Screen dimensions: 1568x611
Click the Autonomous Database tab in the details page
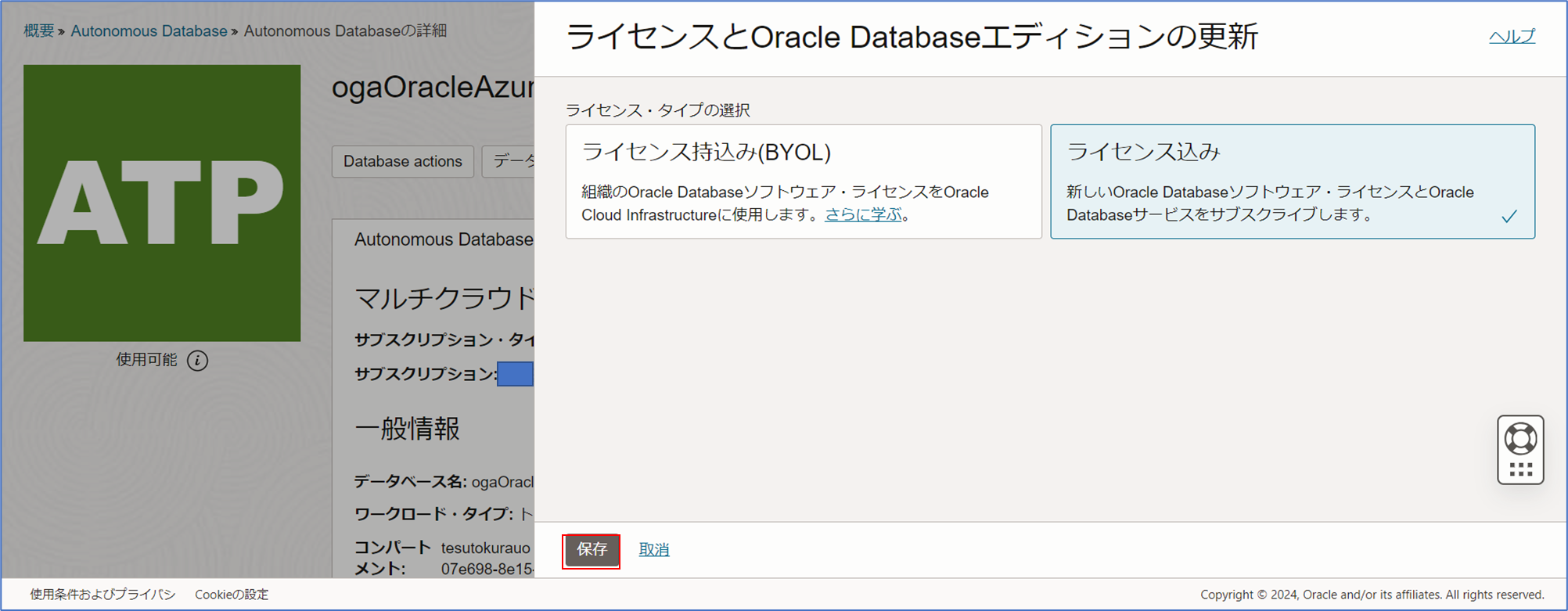444,239
